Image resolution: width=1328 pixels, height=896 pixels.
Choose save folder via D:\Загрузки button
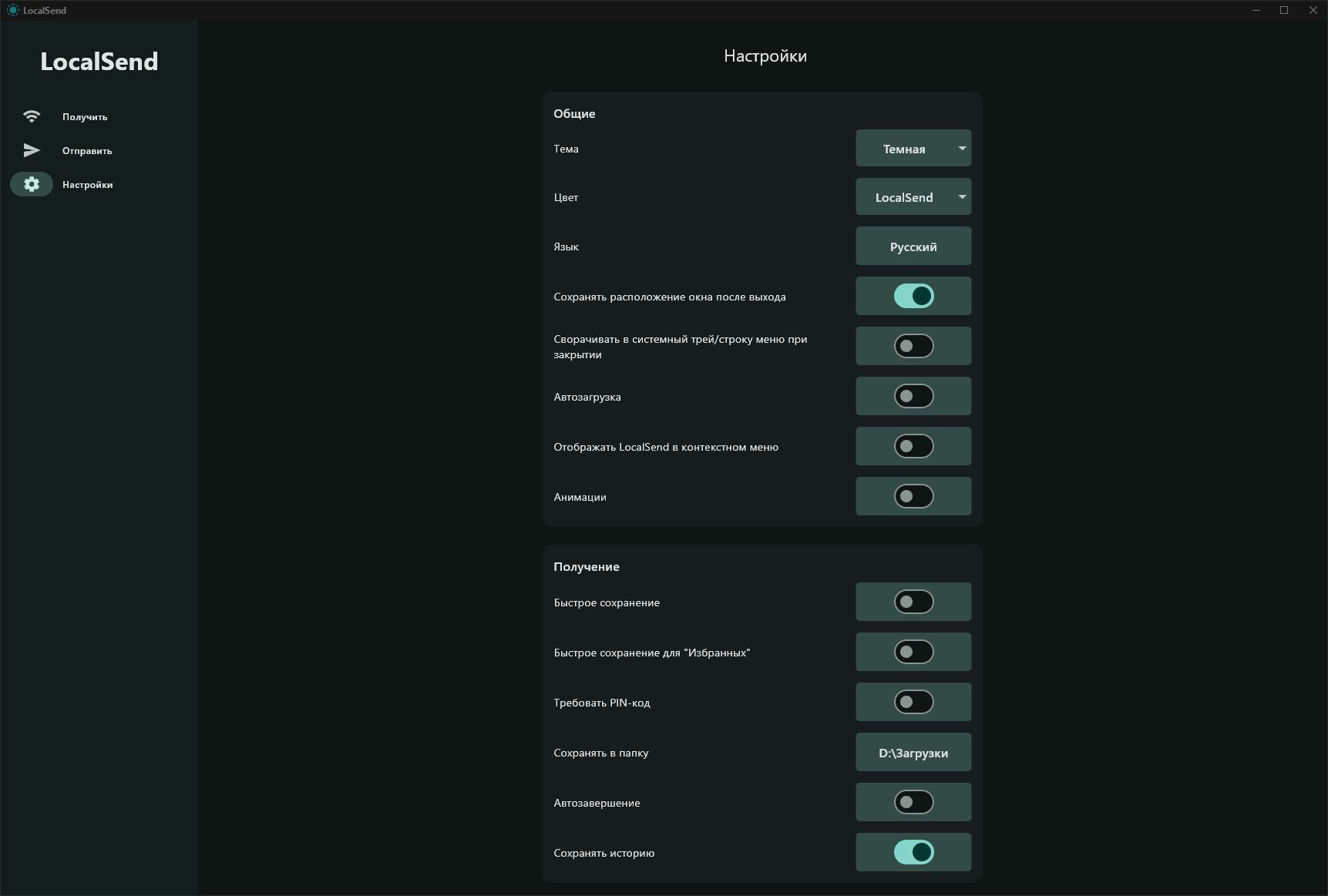click(x=913, y=753)
